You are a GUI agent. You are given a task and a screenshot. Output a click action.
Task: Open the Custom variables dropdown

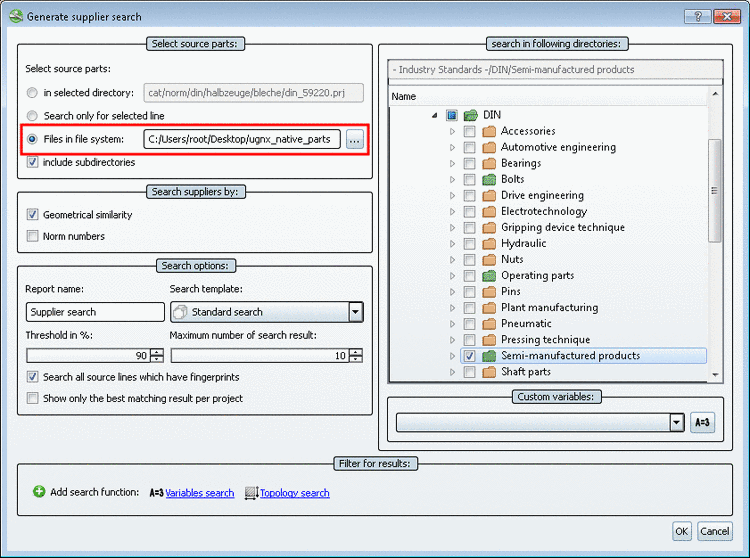[676, 422]
